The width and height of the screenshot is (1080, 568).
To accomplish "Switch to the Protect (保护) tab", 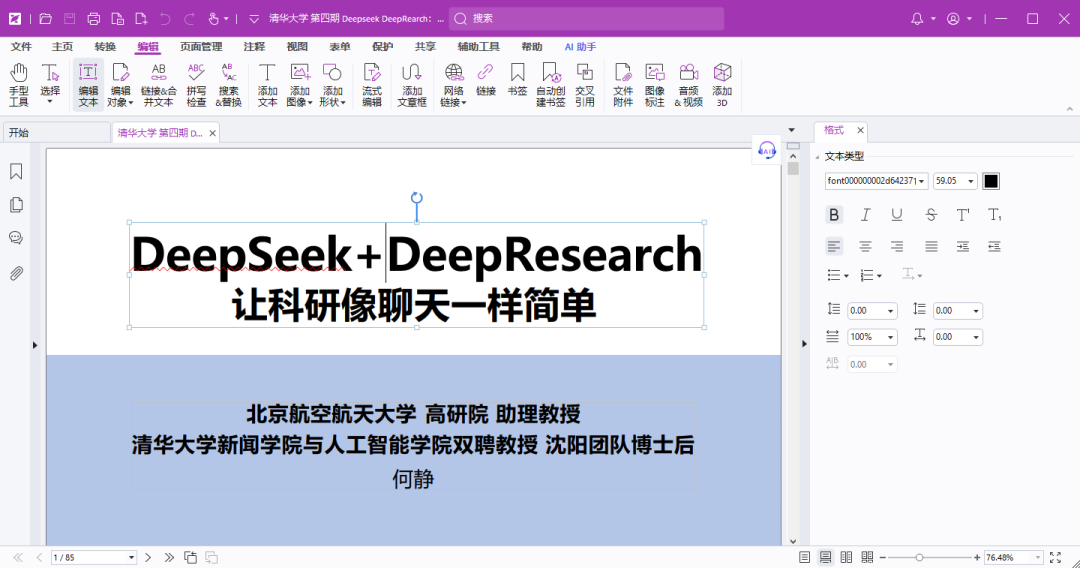I will 382,47.
